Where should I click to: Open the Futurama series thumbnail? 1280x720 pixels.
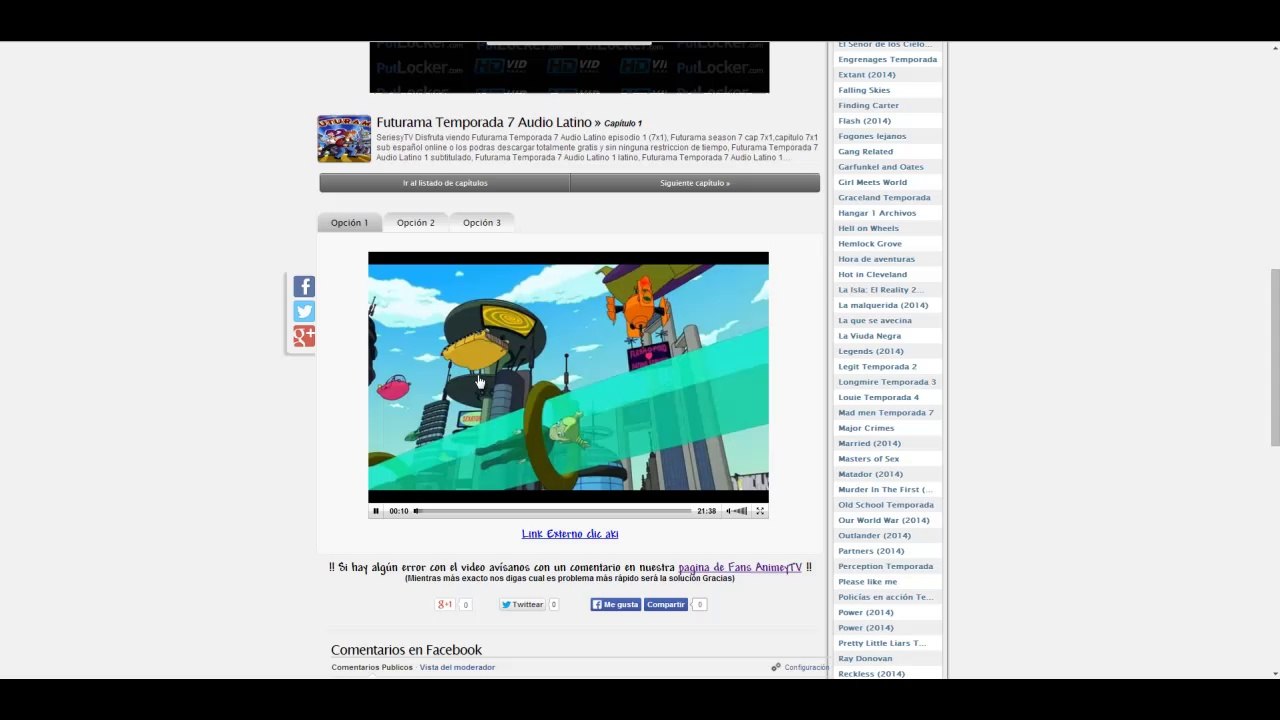pyautogui.click(x=344, y=139)
